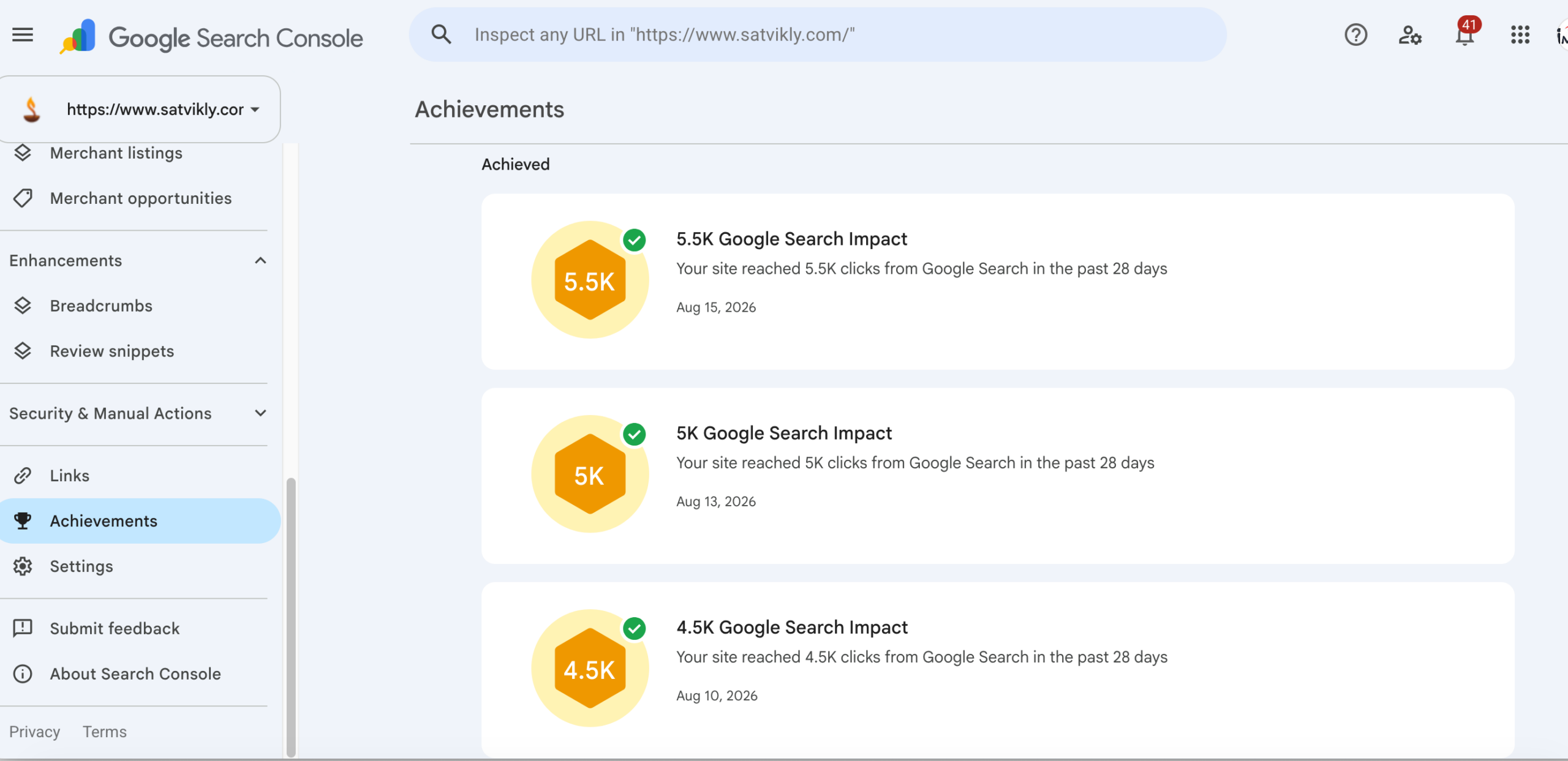Click the 5.5K hexagon achievement badge
The width and height of the screenshot is (1568, 761).
590,280
